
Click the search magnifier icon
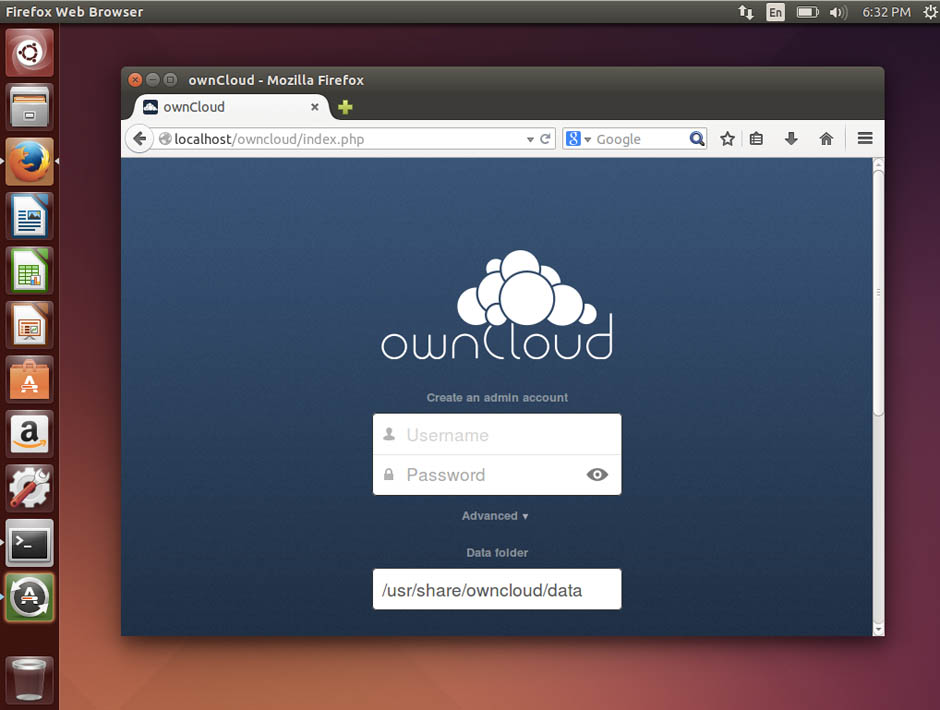pos(697,139)
